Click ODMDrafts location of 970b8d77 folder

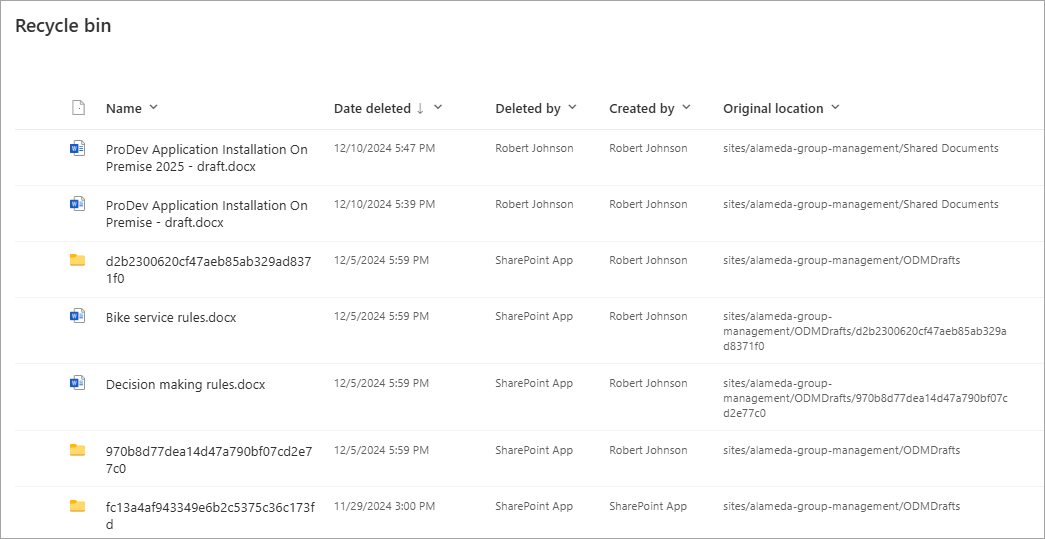(x=842, y=450)
